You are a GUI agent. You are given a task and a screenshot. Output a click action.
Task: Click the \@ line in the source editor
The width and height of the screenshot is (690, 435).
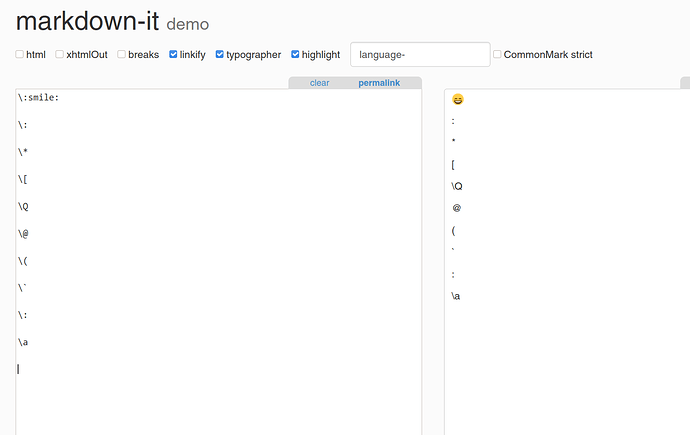pos(23,234)
